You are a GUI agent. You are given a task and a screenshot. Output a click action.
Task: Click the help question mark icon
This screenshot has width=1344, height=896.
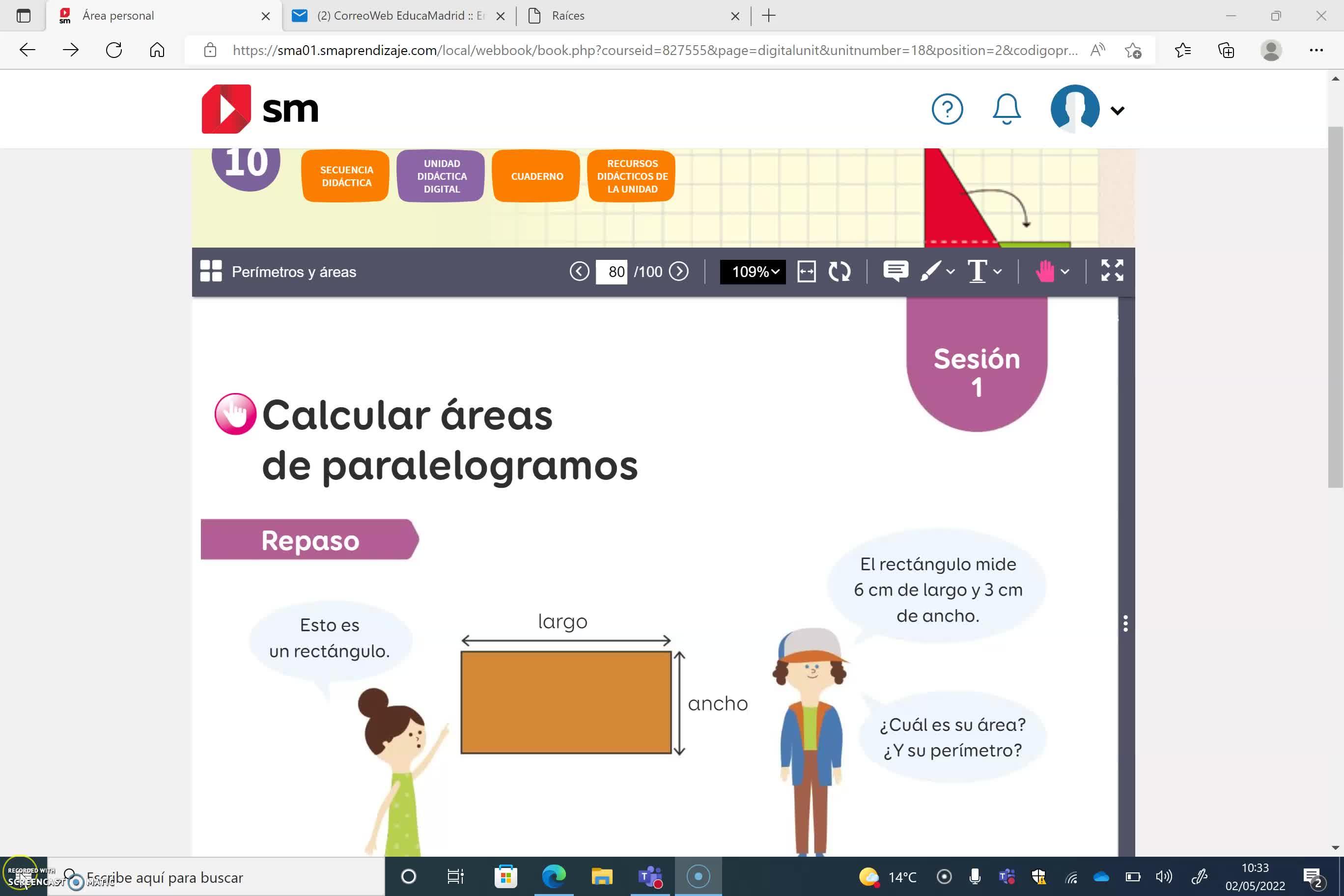[x=947, y=109]
